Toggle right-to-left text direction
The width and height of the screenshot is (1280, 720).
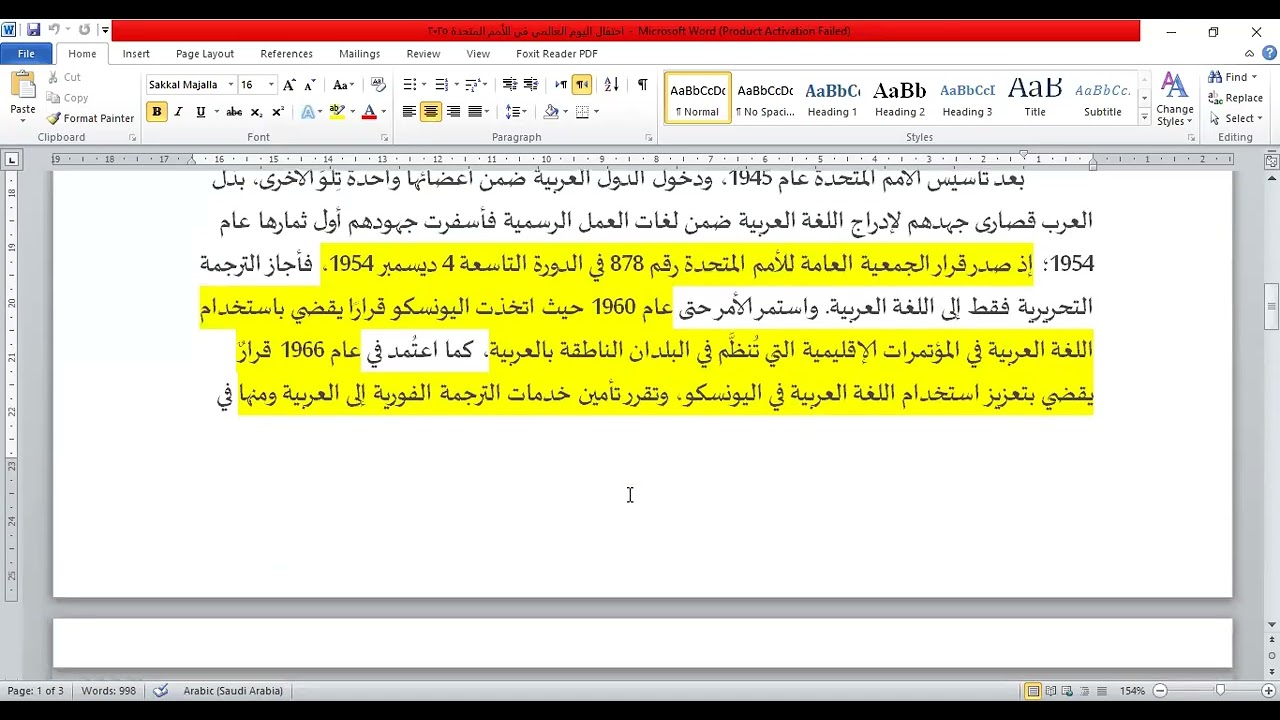pyautogui.click(x=582, y=85)
